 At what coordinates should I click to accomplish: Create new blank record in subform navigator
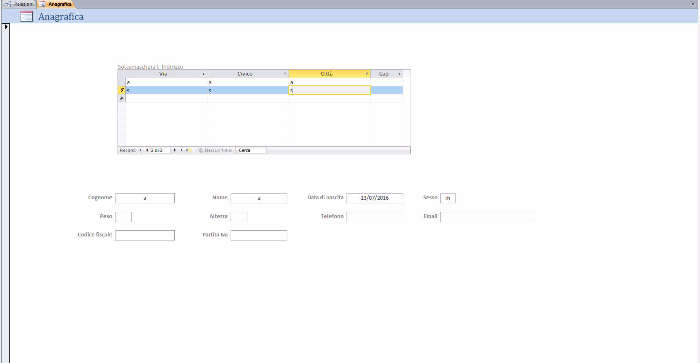(x=188, y=150)
